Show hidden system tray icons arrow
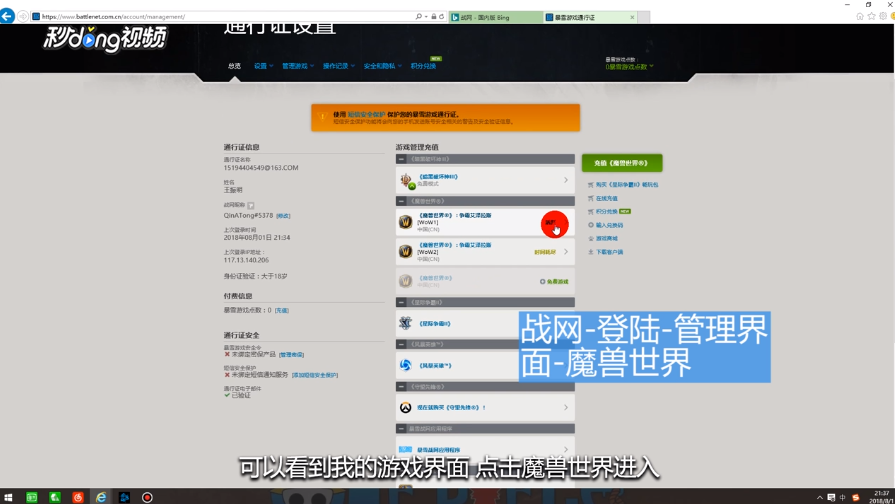 (x=820, y=498)
